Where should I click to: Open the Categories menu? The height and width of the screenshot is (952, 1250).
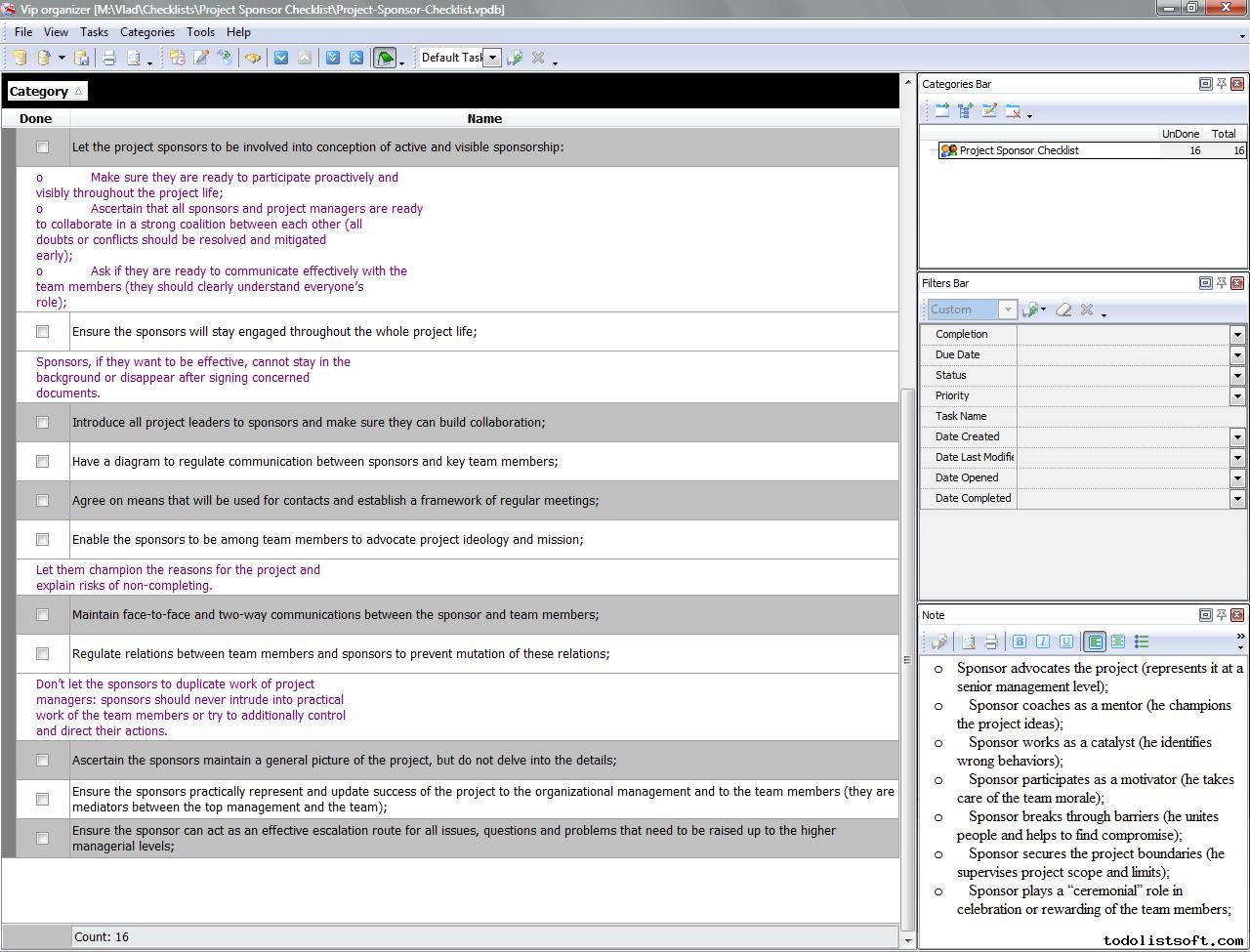[x=147, y=32]
